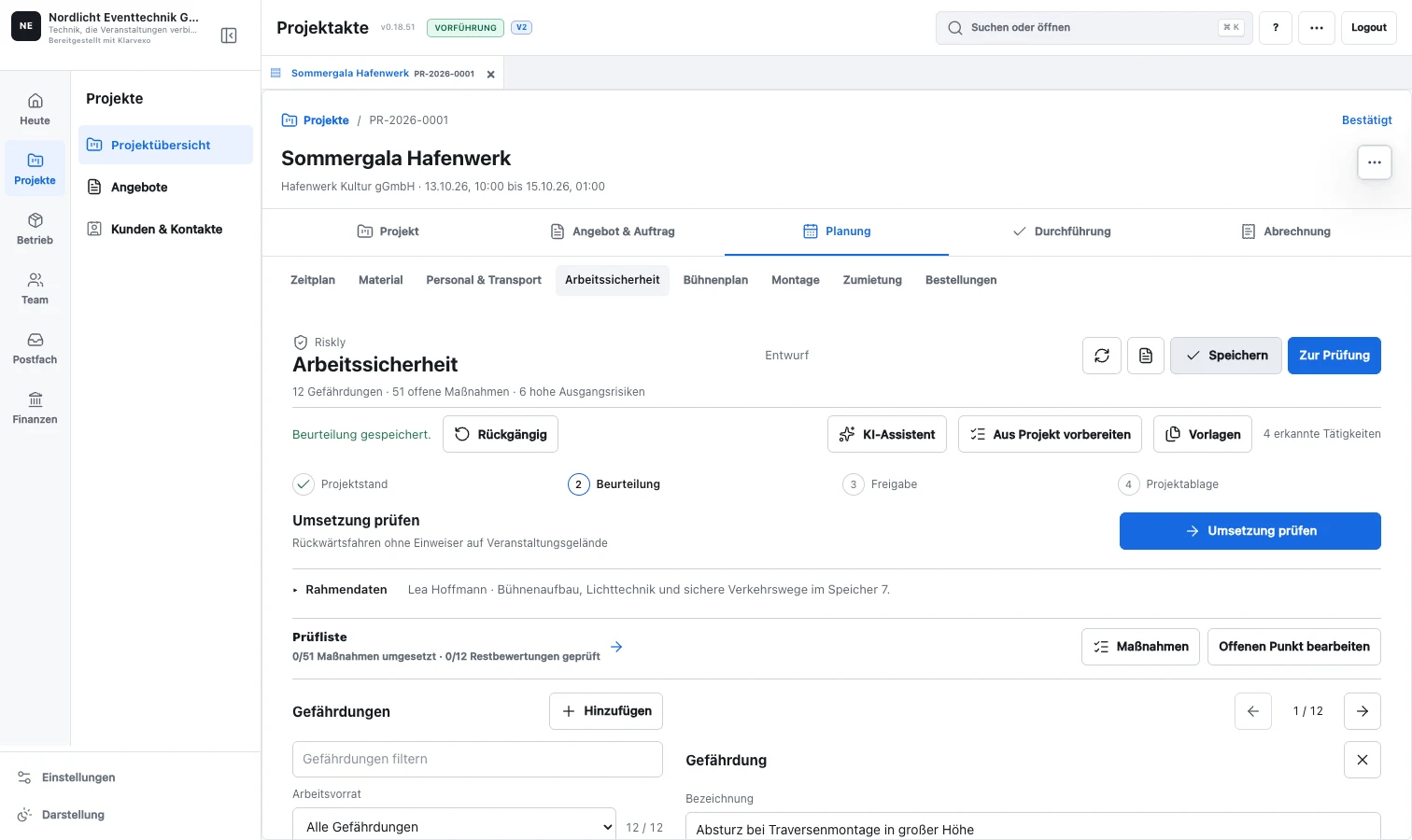Viewport: 1412px width, 840px height.
Task: Open the Prüfliste arrow link
Action: [616, 647]
